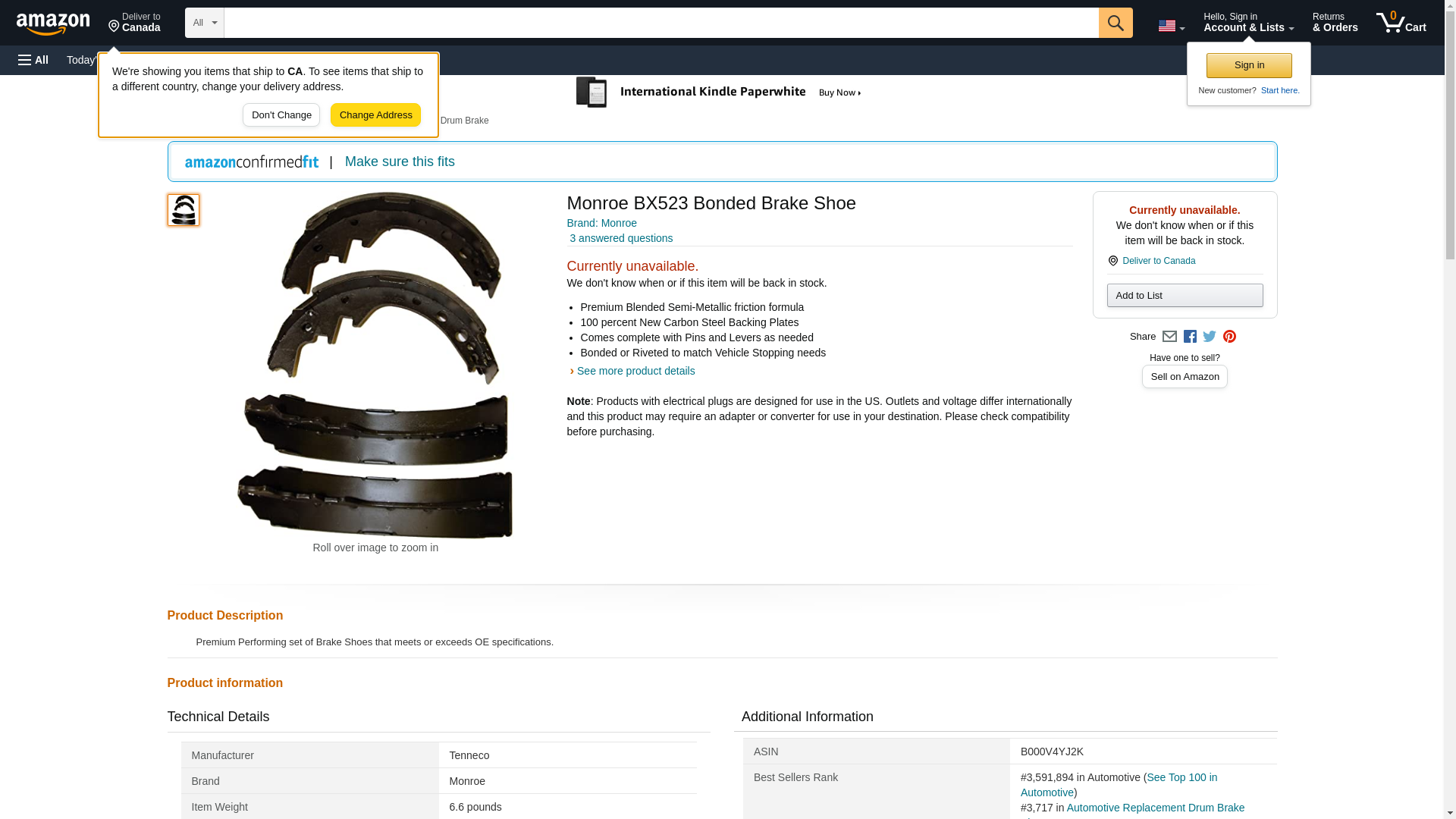Open the All hamburger menu
This screenshot has height=819, width=1456.
pyautogui.click(x=33, y=60)
